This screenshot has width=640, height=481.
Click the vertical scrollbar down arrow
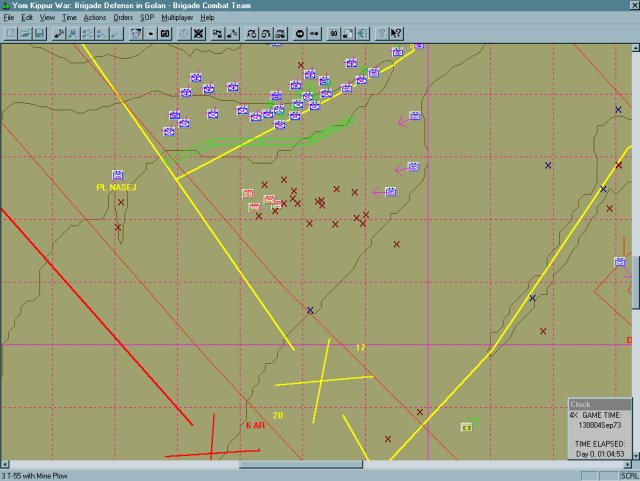pyautogui.click(x=636, y=456)
